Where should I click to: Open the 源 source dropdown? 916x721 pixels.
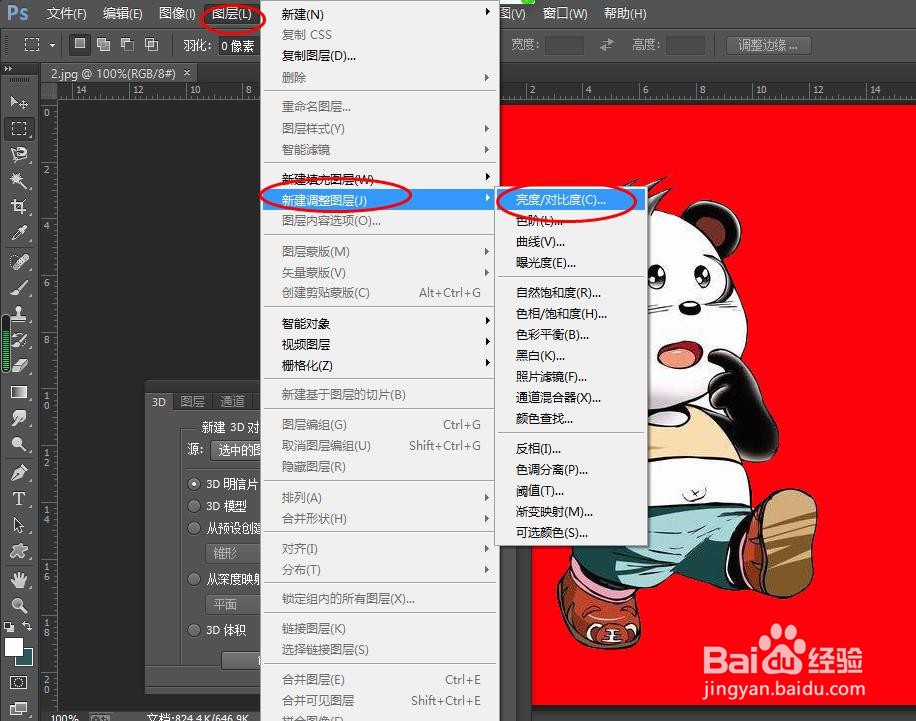pos(235,450)
